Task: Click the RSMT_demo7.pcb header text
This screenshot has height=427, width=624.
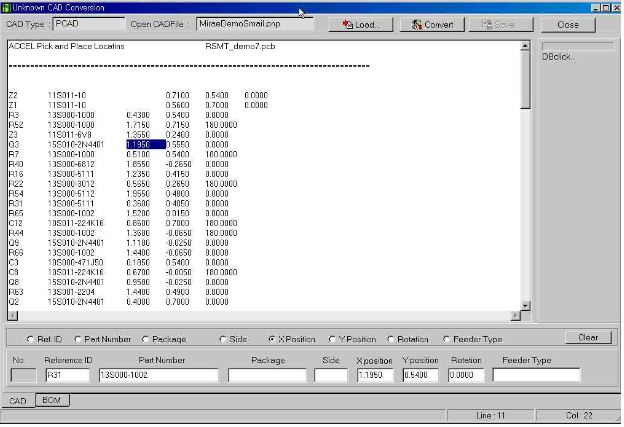Action: tap(240, 46)
